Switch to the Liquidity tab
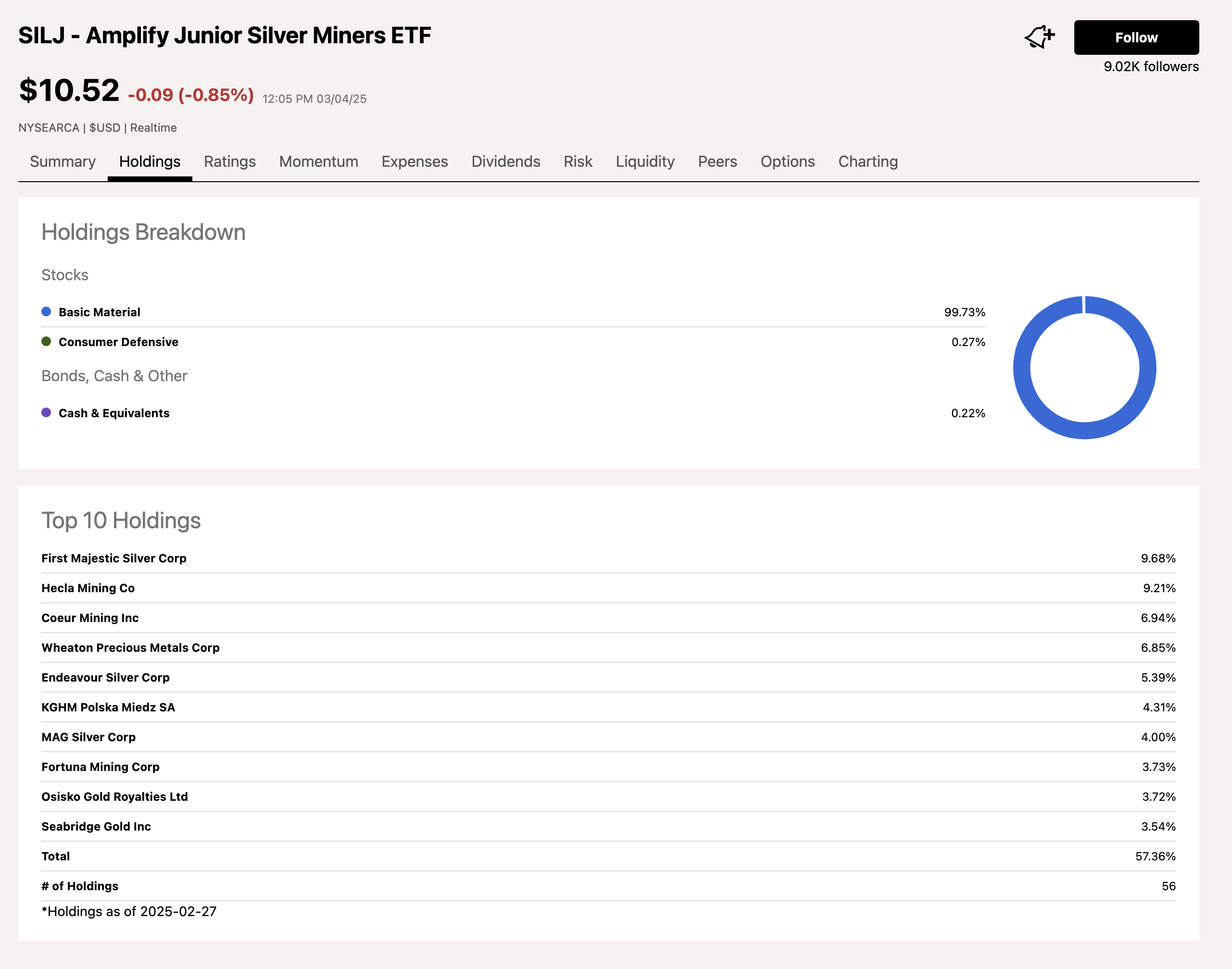The width and height of the screenshot is (1232, 969). pos(645,161)
